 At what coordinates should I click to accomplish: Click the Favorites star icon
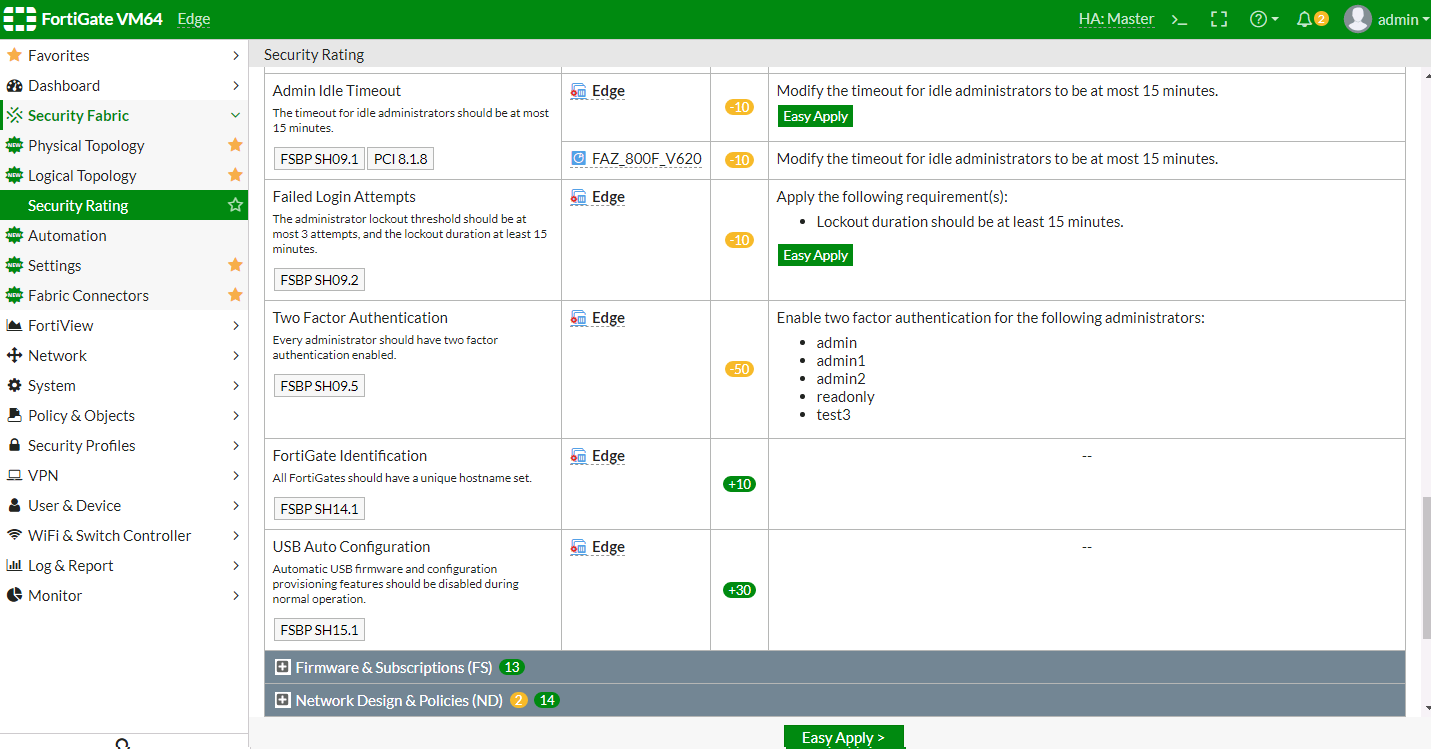(x=14, y=55)
